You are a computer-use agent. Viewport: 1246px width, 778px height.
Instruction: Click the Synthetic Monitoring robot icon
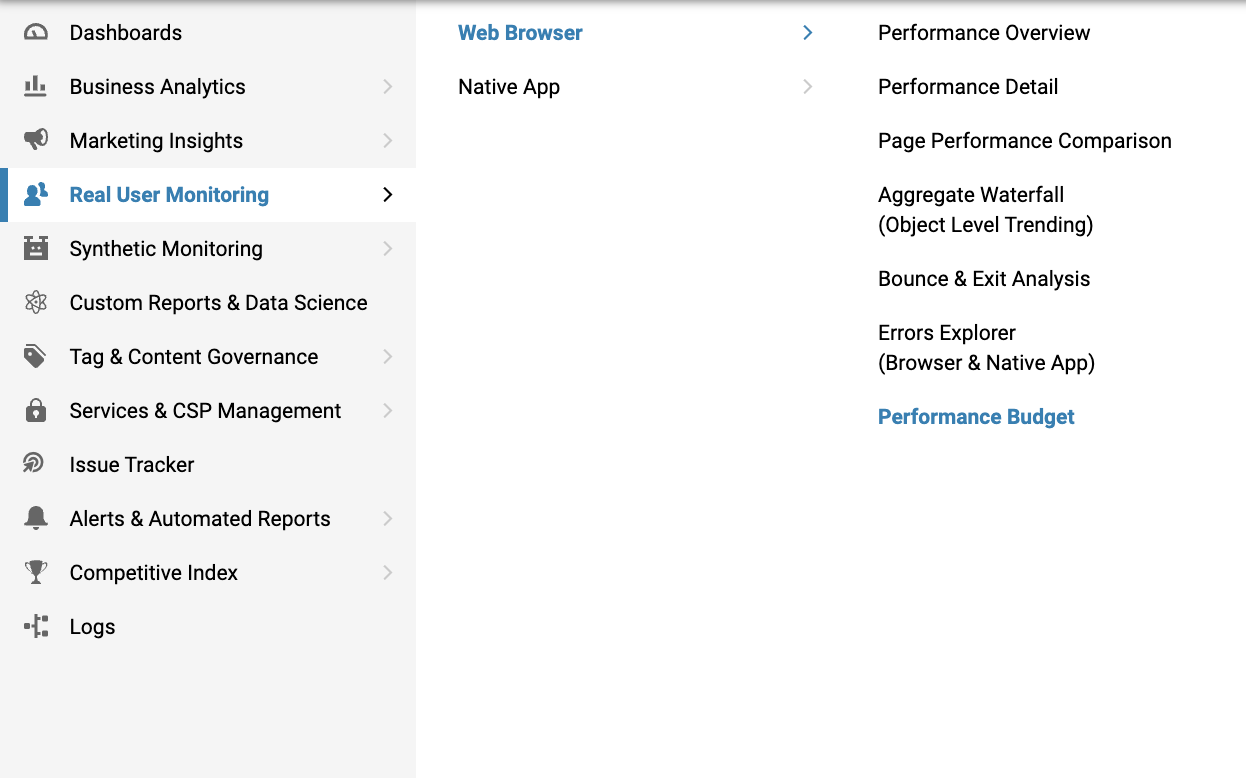(x=36, y=249)
